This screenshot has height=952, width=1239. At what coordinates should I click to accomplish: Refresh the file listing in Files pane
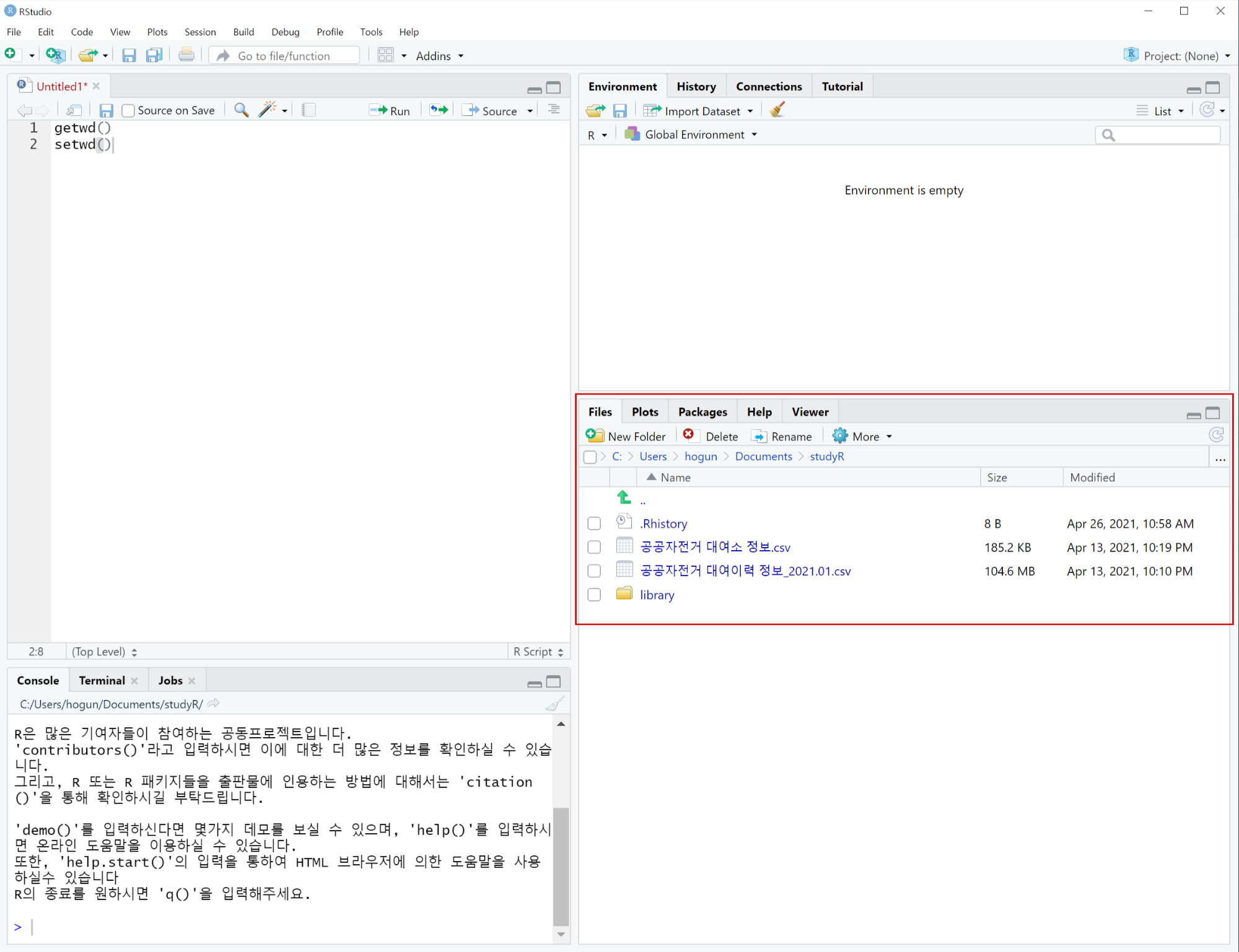1216,435
